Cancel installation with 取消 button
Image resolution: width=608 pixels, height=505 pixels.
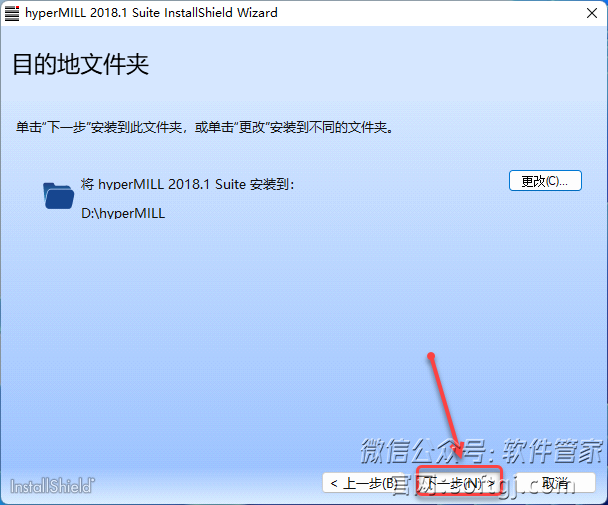(555, 483)
